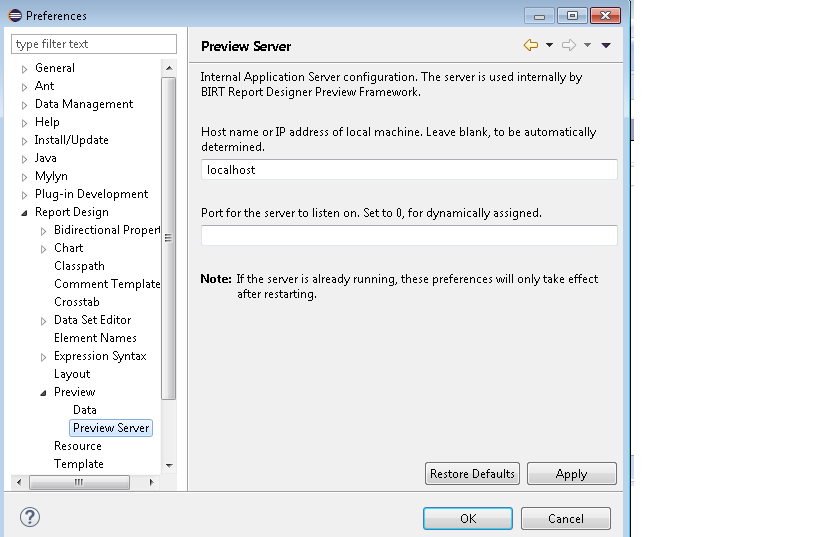This screenshot has height=537, width=819.
Task: Select Data under Preview
Action: [x=85, y=410]
